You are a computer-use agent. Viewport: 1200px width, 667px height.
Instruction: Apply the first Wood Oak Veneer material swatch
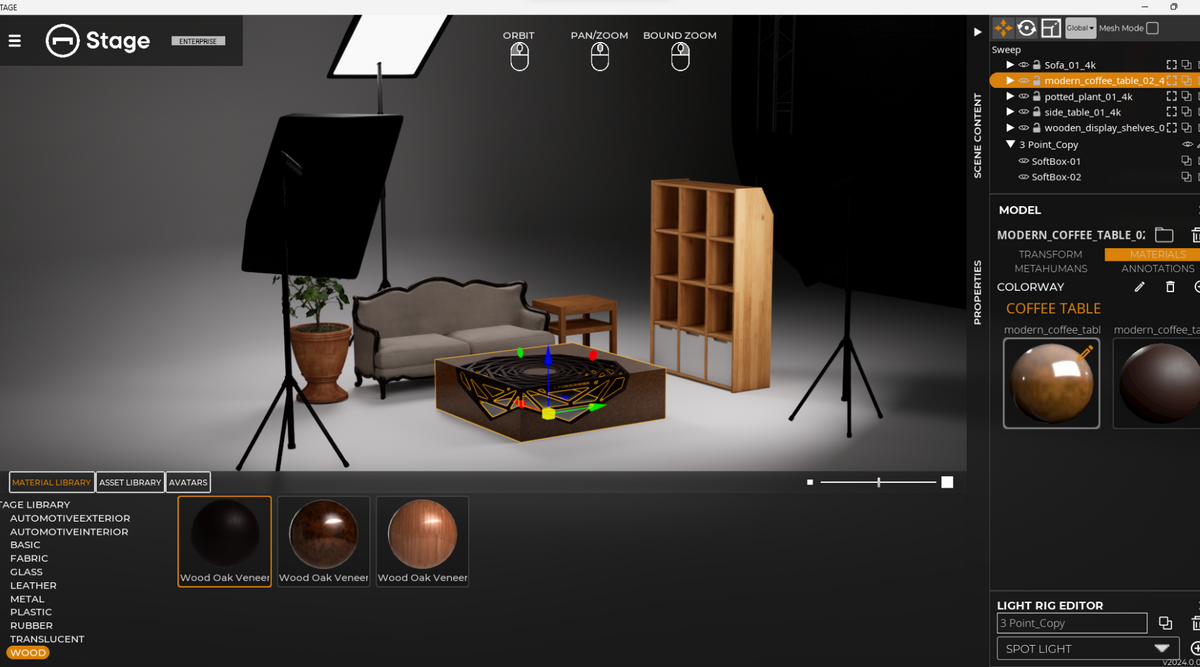223,537
